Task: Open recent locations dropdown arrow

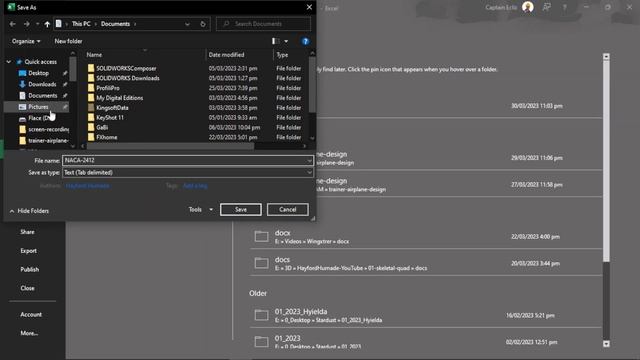Action: (37, 24)
